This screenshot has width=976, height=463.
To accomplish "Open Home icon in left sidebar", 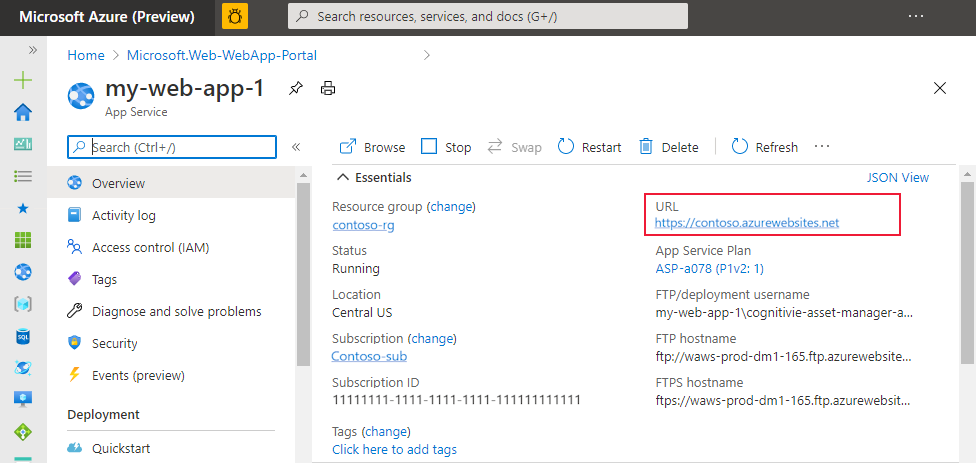I will [23, 113].
